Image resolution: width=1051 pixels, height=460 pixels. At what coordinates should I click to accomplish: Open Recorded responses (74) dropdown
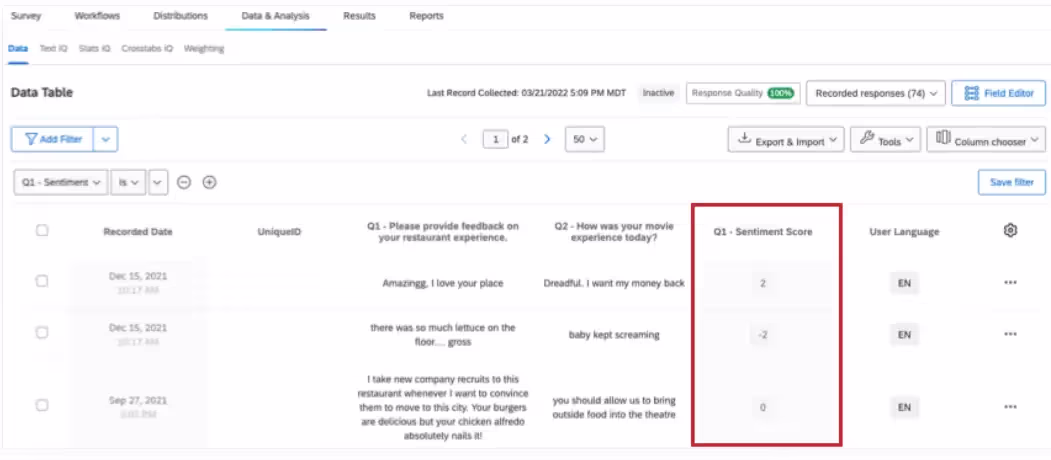pos(875,94)
